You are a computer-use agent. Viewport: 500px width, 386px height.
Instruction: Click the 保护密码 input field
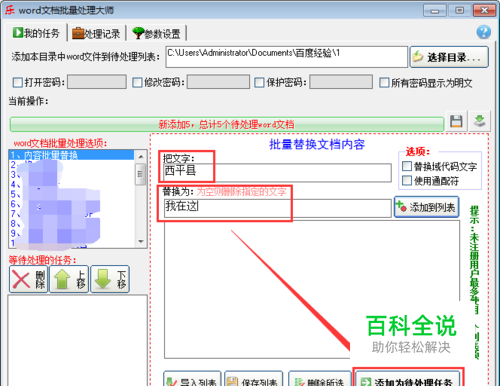[341, 82]
